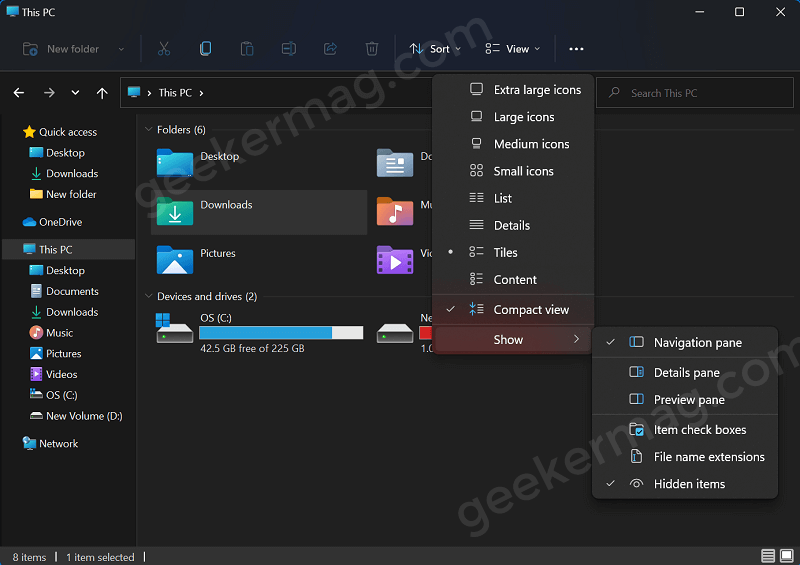Open the Music folder tile icon

394,212
